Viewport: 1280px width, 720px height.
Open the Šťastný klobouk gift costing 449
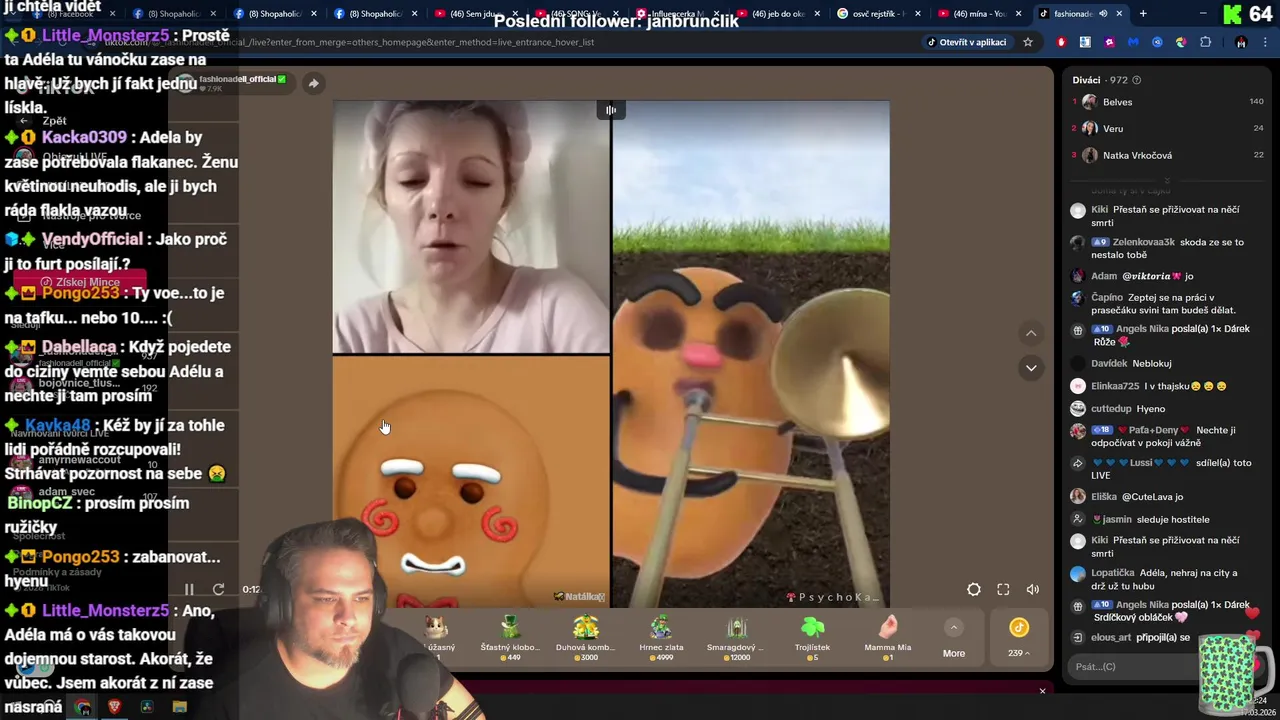pos(510,637)
